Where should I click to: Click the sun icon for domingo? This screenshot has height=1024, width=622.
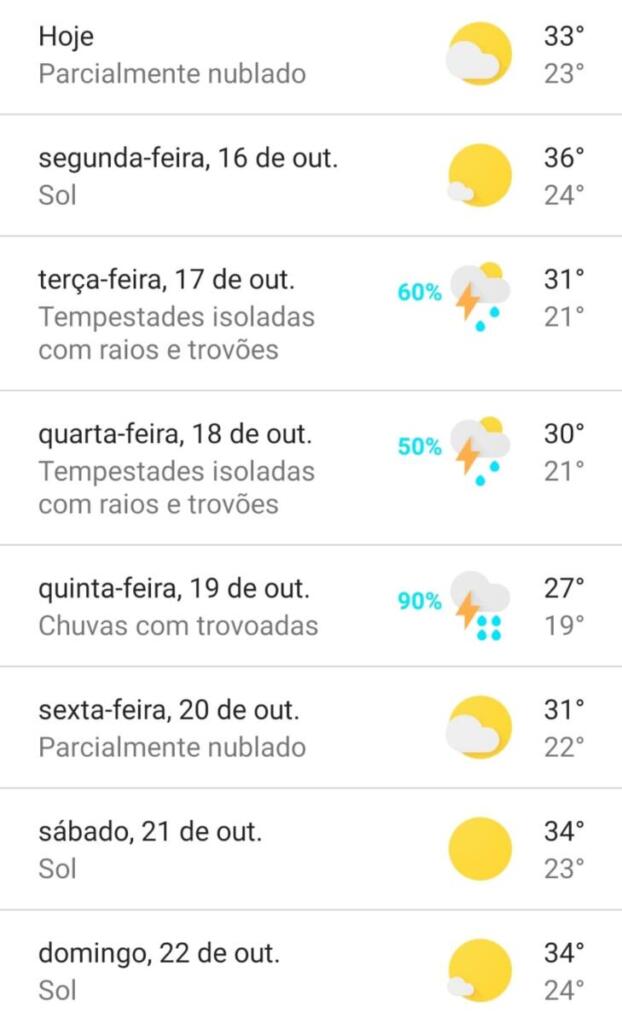pos(479,970)
